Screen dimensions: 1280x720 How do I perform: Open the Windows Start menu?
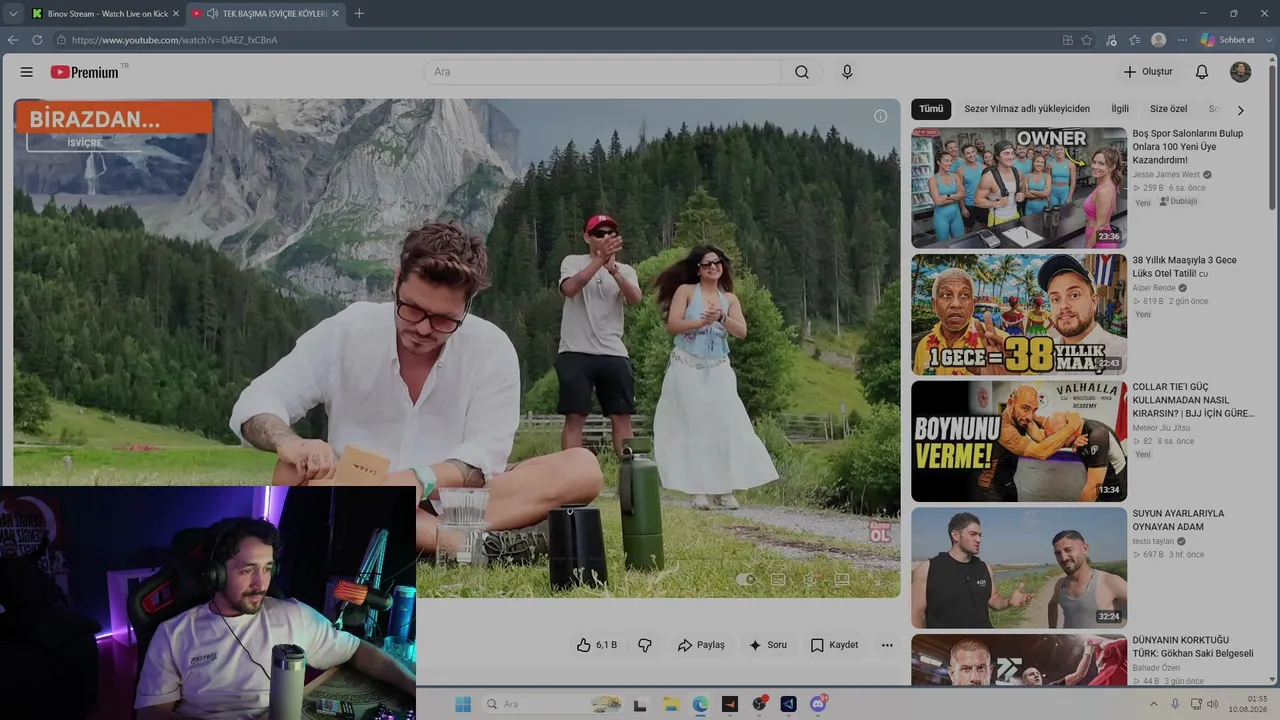(x=463, y=704)
